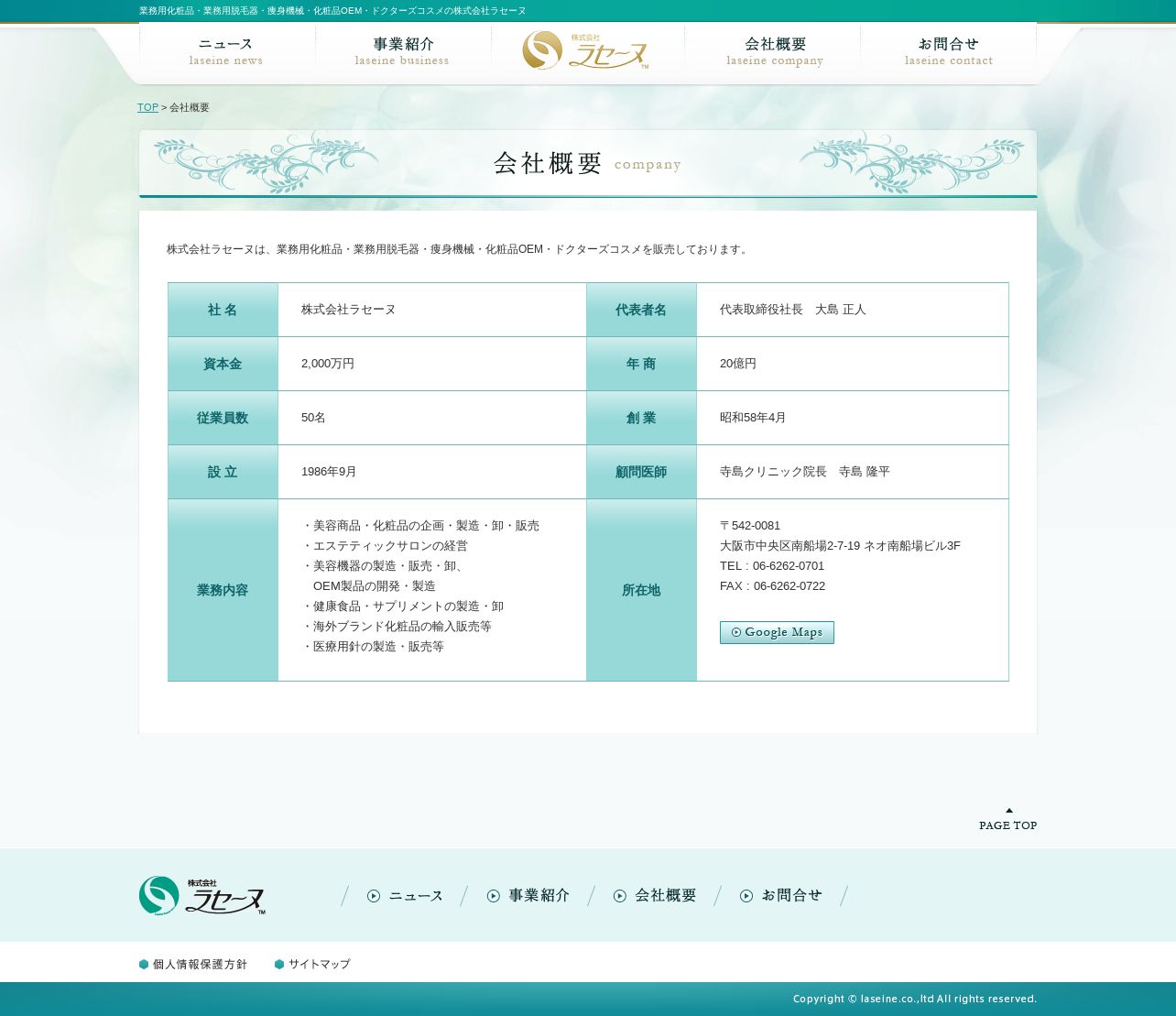Click the TEL 06-6262-0701 line
1176x1016 pixels.
pos(772,566)
